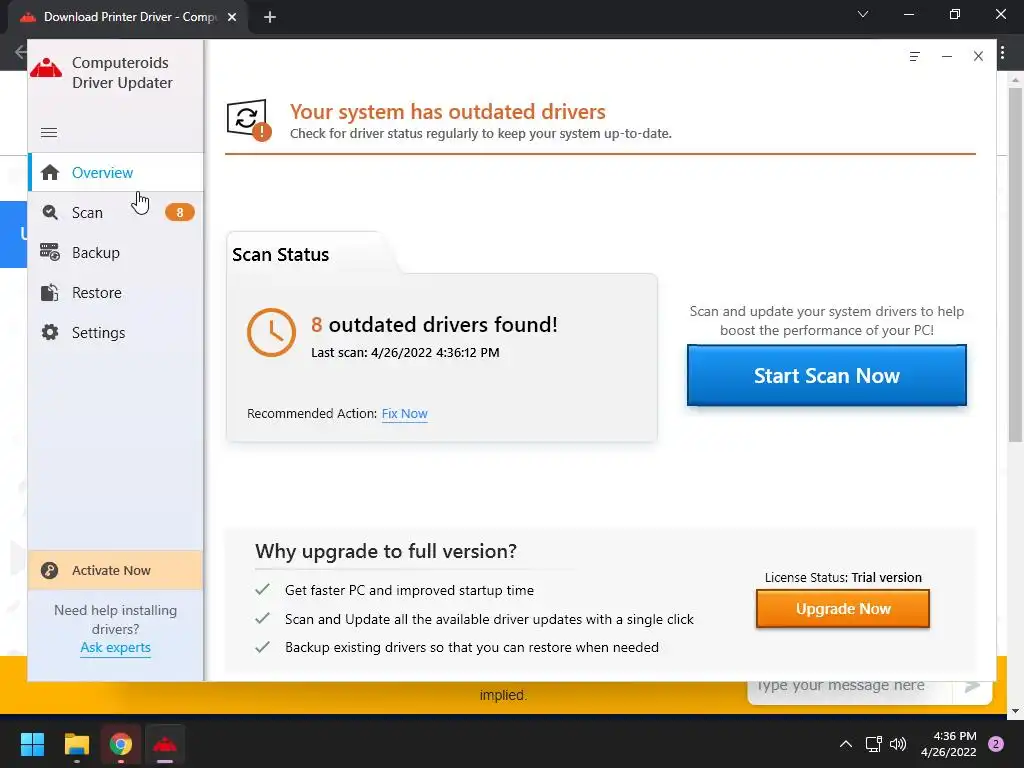This screenshot has height=768, width=1024.
Task: Minimize the Driver Updater window
Action: [946, 57]
